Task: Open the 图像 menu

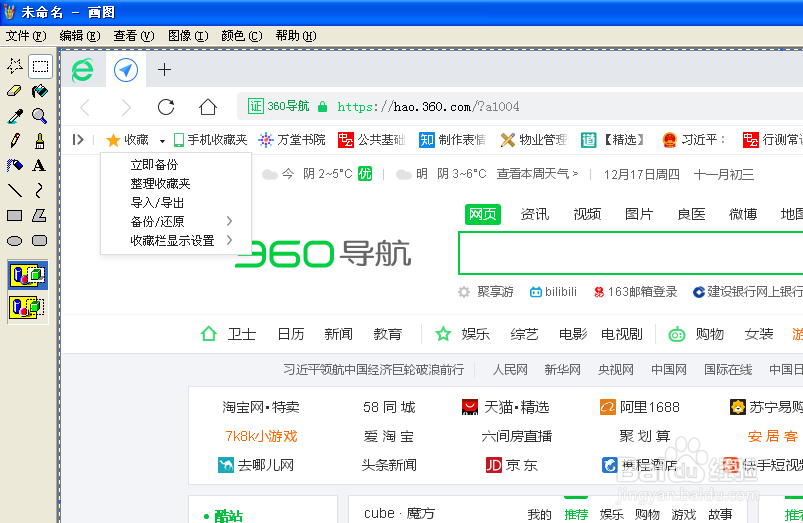Action: pos(188,36)
